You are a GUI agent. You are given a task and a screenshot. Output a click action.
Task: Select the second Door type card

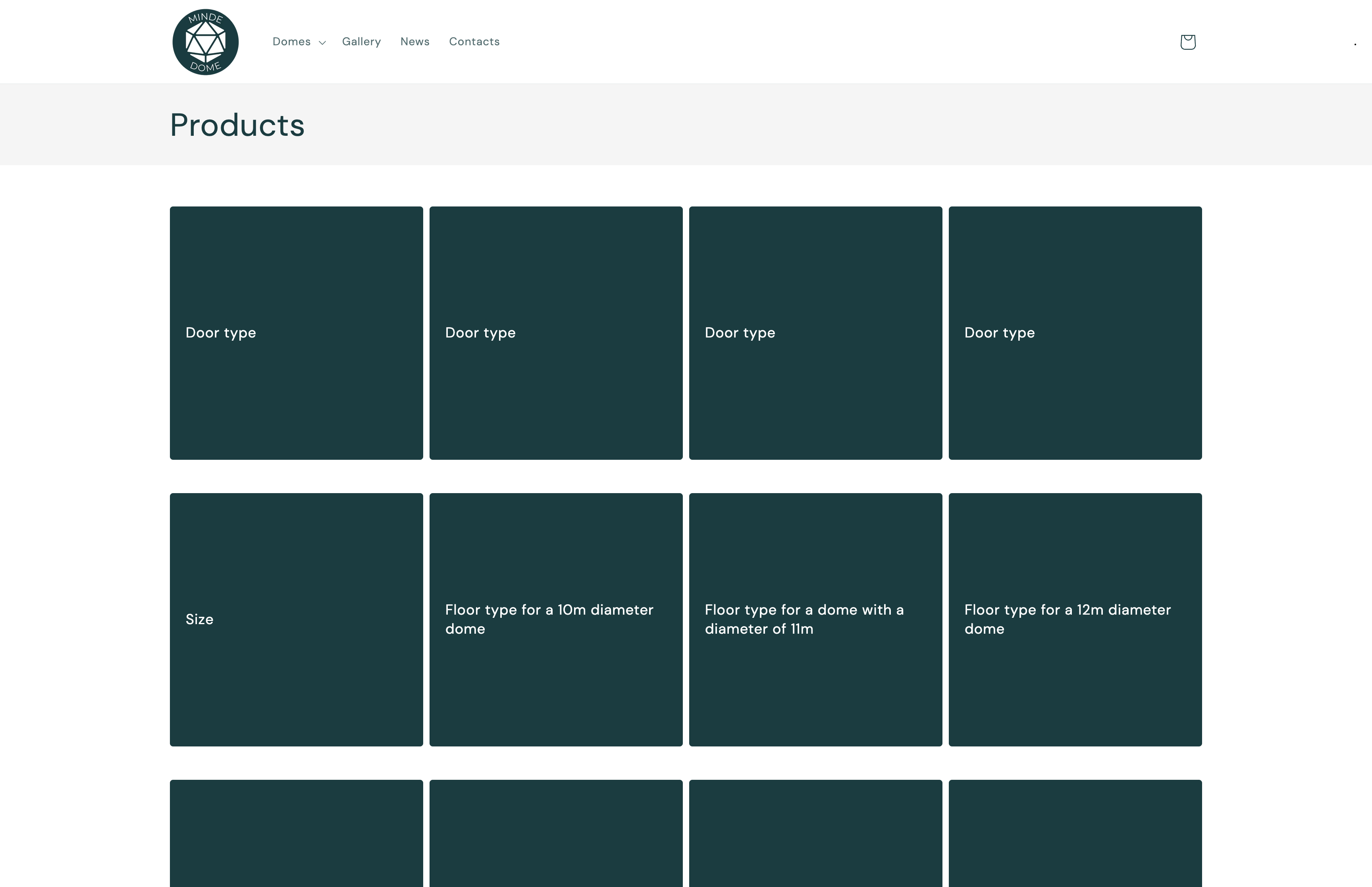[x=556, y=332]
